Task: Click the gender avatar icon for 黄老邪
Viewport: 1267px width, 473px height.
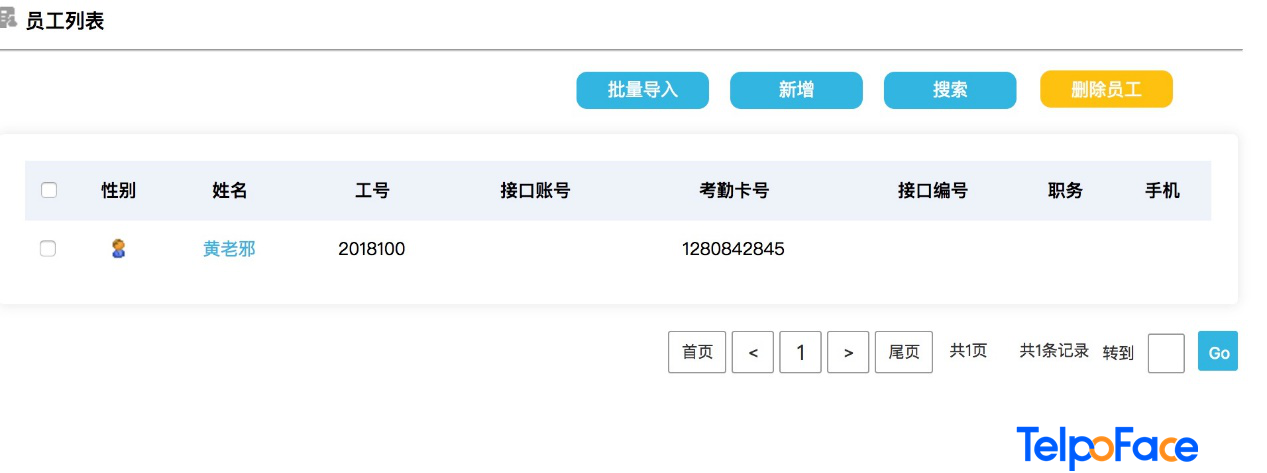Action: 118,249
